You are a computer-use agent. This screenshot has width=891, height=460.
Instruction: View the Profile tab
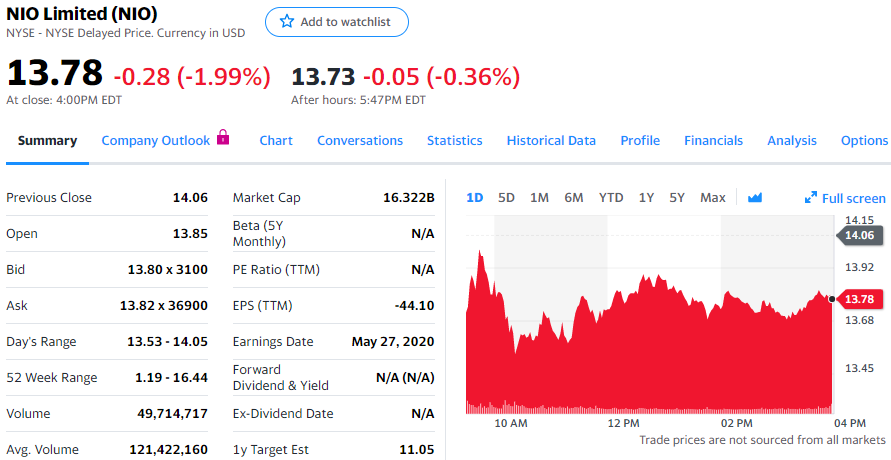click(x=640, y=141)
